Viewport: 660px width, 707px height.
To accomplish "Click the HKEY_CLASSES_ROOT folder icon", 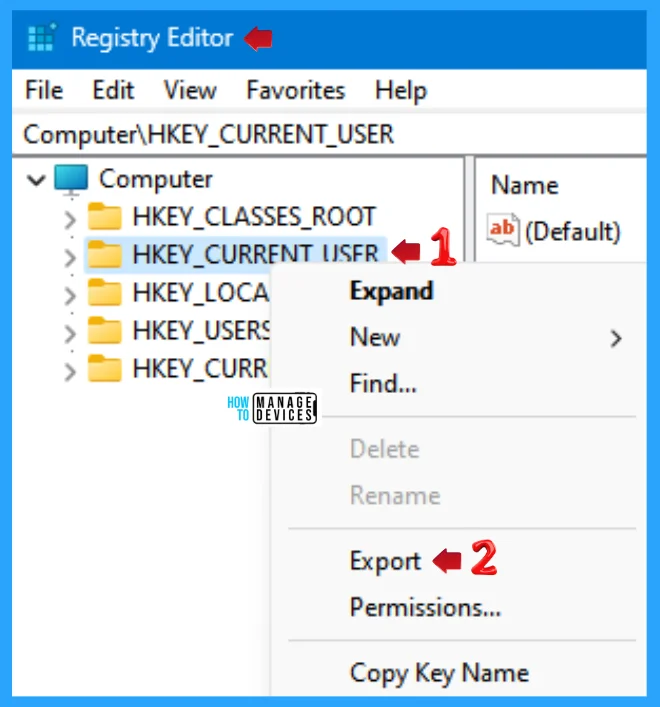I will [x=104, y=217].
